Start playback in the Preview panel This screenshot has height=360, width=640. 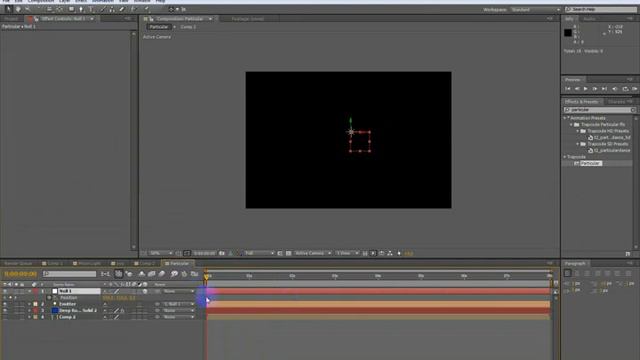tap(586, 89)
